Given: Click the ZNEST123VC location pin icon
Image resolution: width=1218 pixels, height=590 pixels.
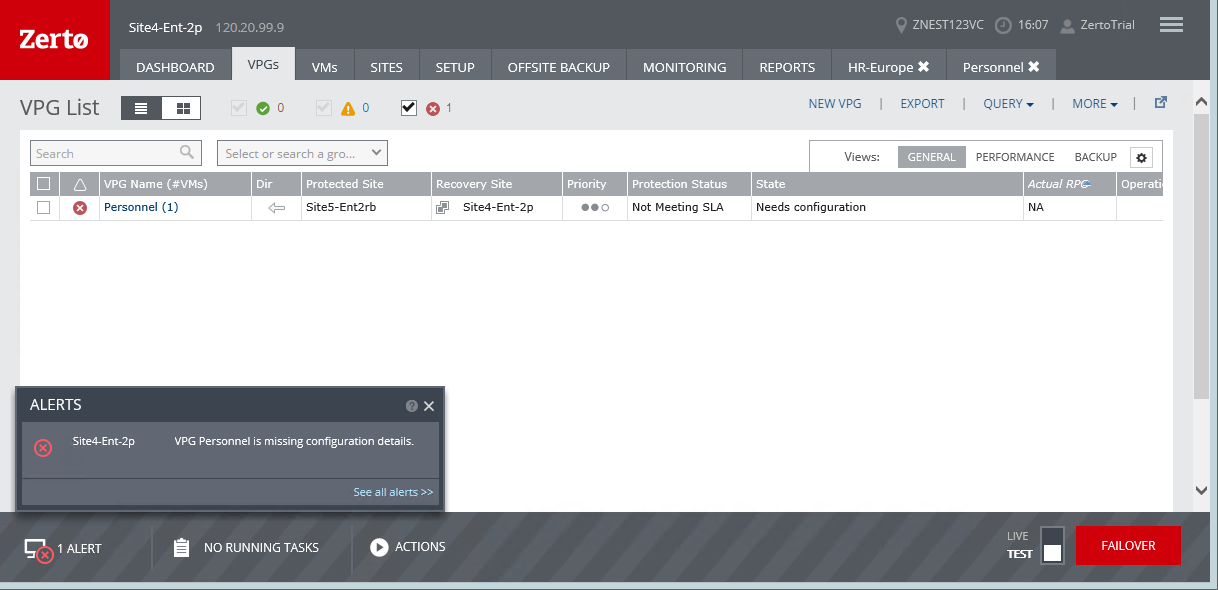Looking at the screenshot, I should pyautogui.click(x=903, y=25).
